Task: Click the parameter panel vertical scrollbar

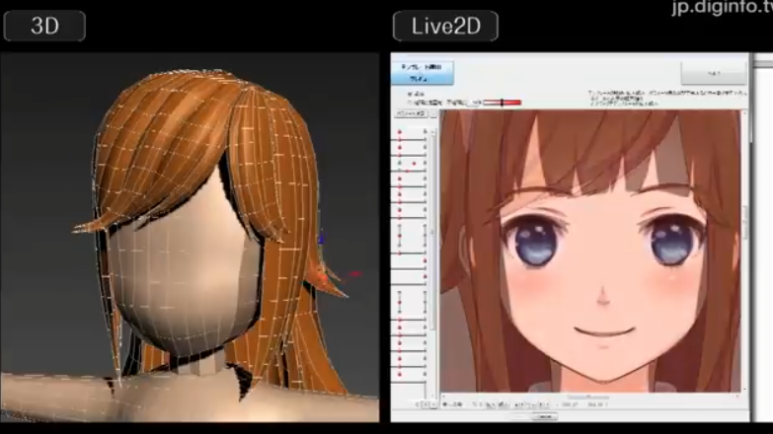Action: 433,229
